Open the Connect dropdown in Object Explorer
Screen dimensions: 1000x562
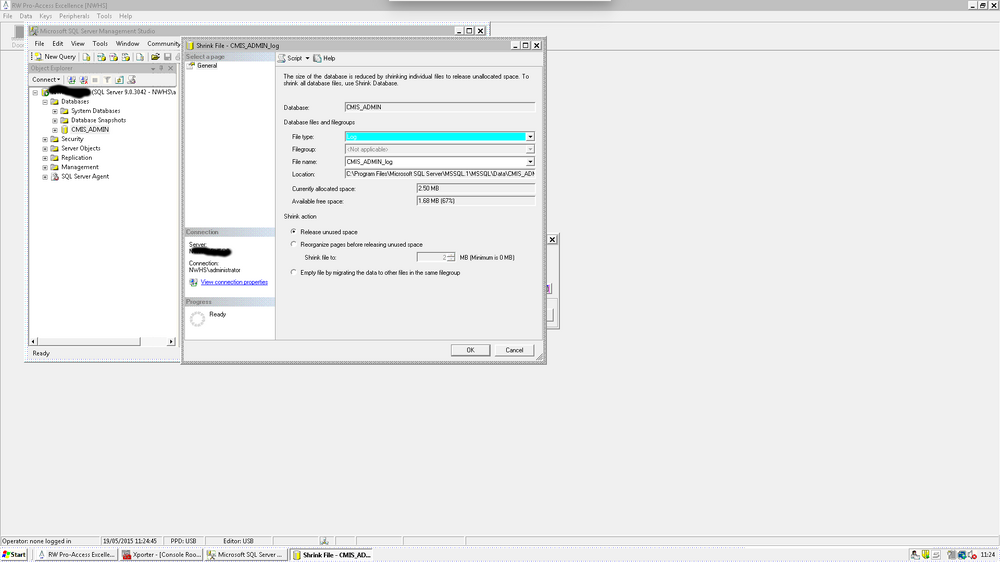46,80
